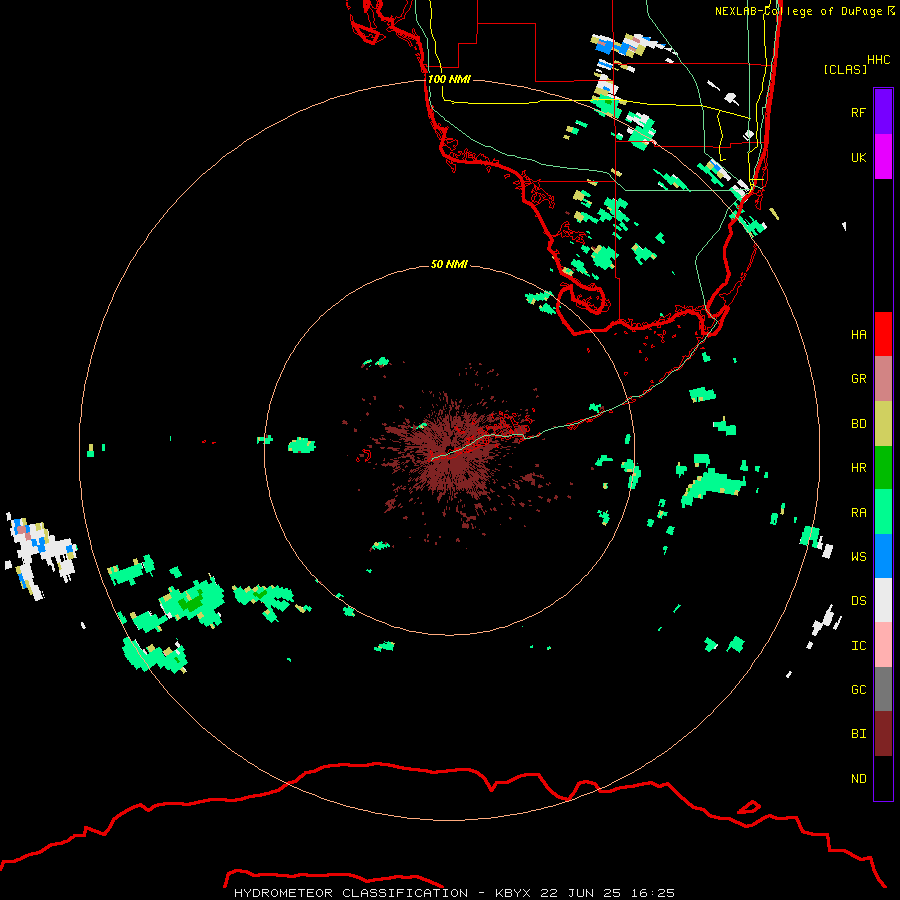Click the HHC product label

click(878, 60)
